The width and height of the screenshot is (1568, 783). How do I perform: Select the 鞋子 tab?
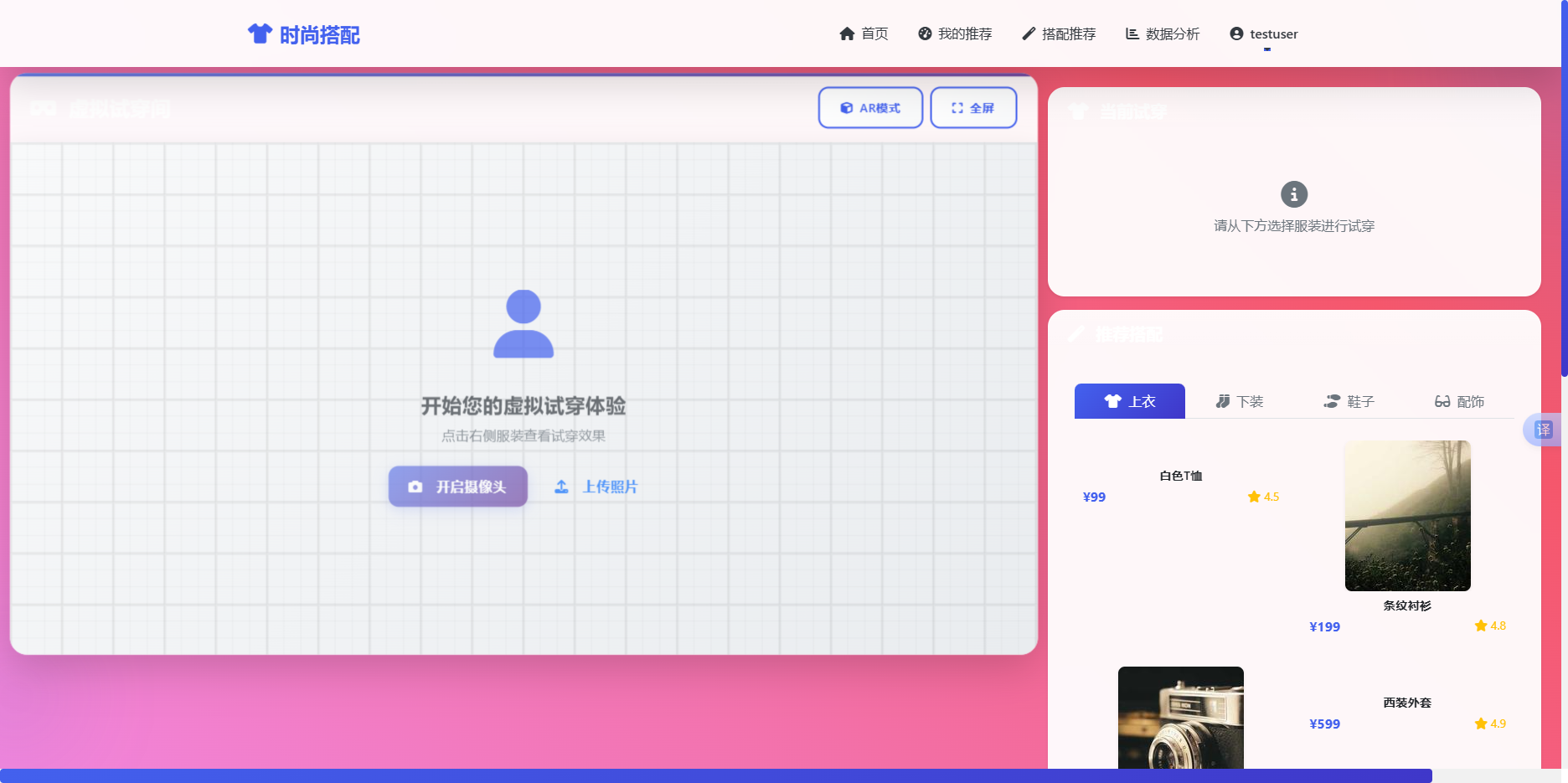(1349, 401)
